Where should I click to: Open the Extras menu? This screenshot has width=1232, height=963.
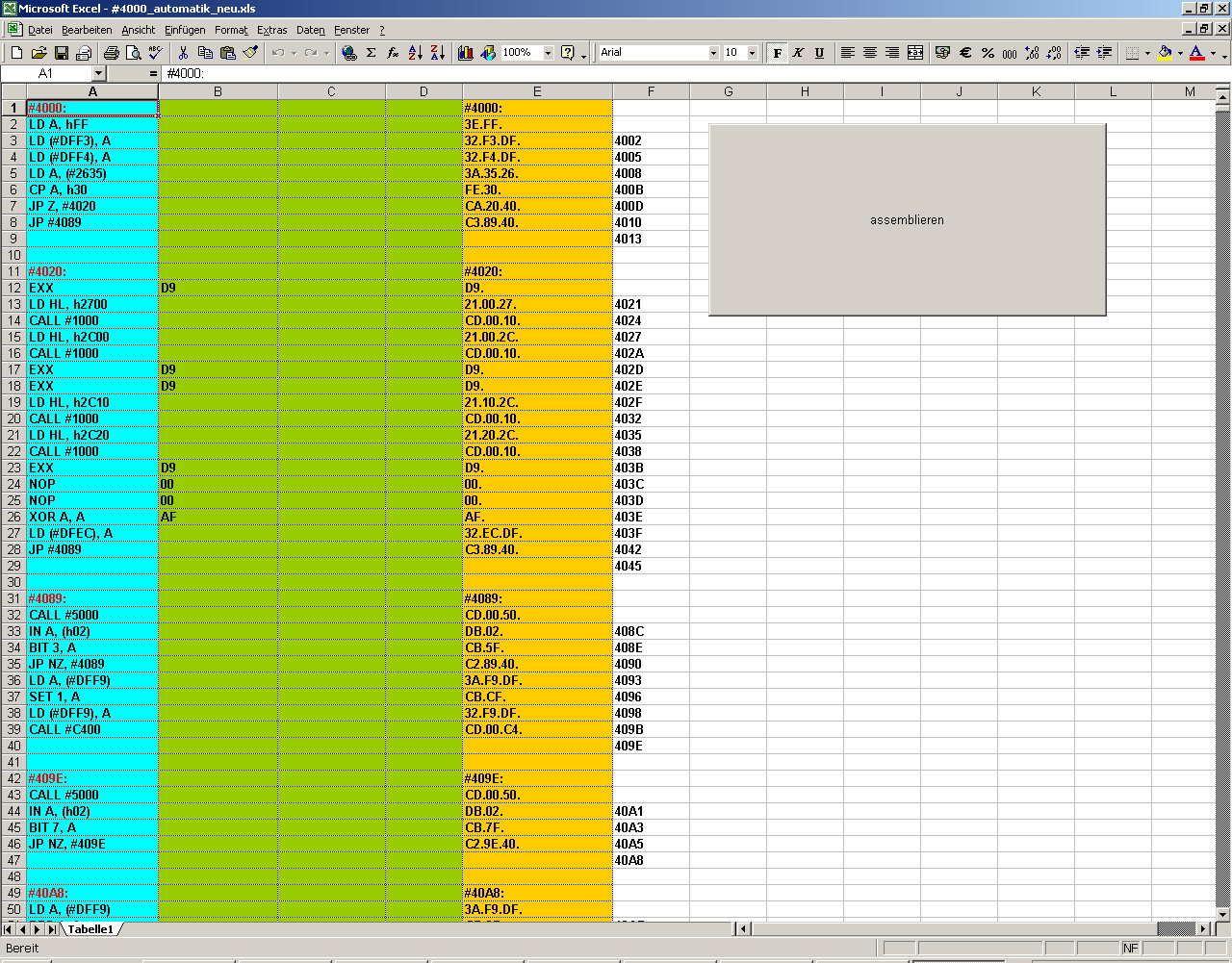(x=271, y=30)
